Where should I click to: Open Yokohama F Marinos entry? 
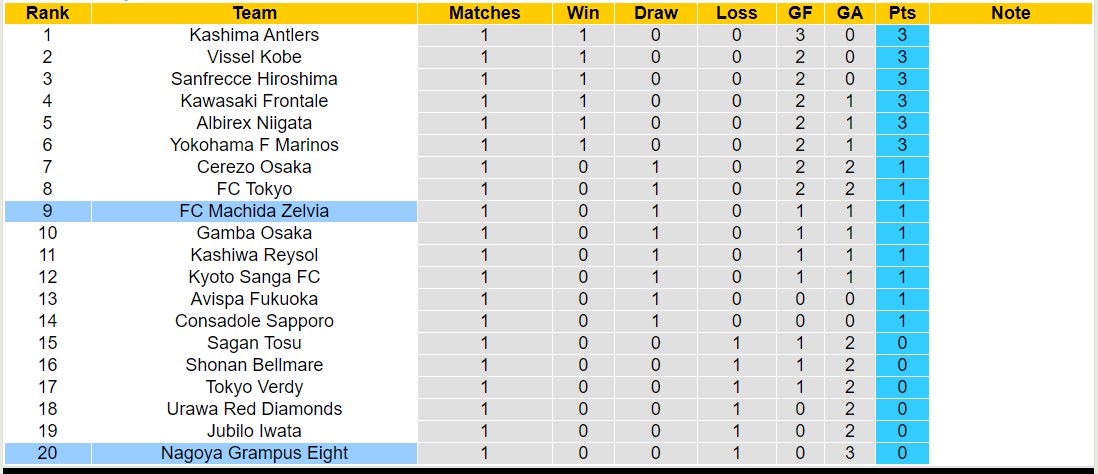tap(254, 145)
